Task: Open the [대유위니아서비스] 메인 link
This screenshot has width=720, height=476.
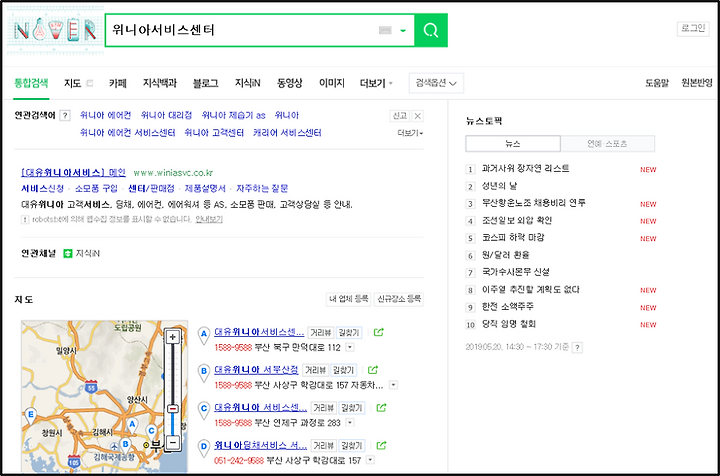Action: click(73, 173)
